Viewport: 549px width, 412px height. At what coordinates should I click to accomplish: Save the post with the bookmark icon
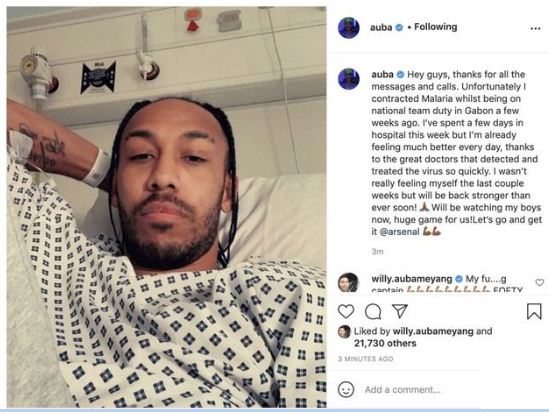coord(534,311)
